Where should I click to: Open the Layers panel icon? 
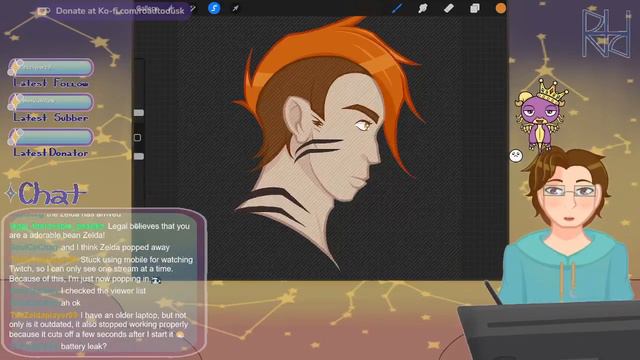474,8
